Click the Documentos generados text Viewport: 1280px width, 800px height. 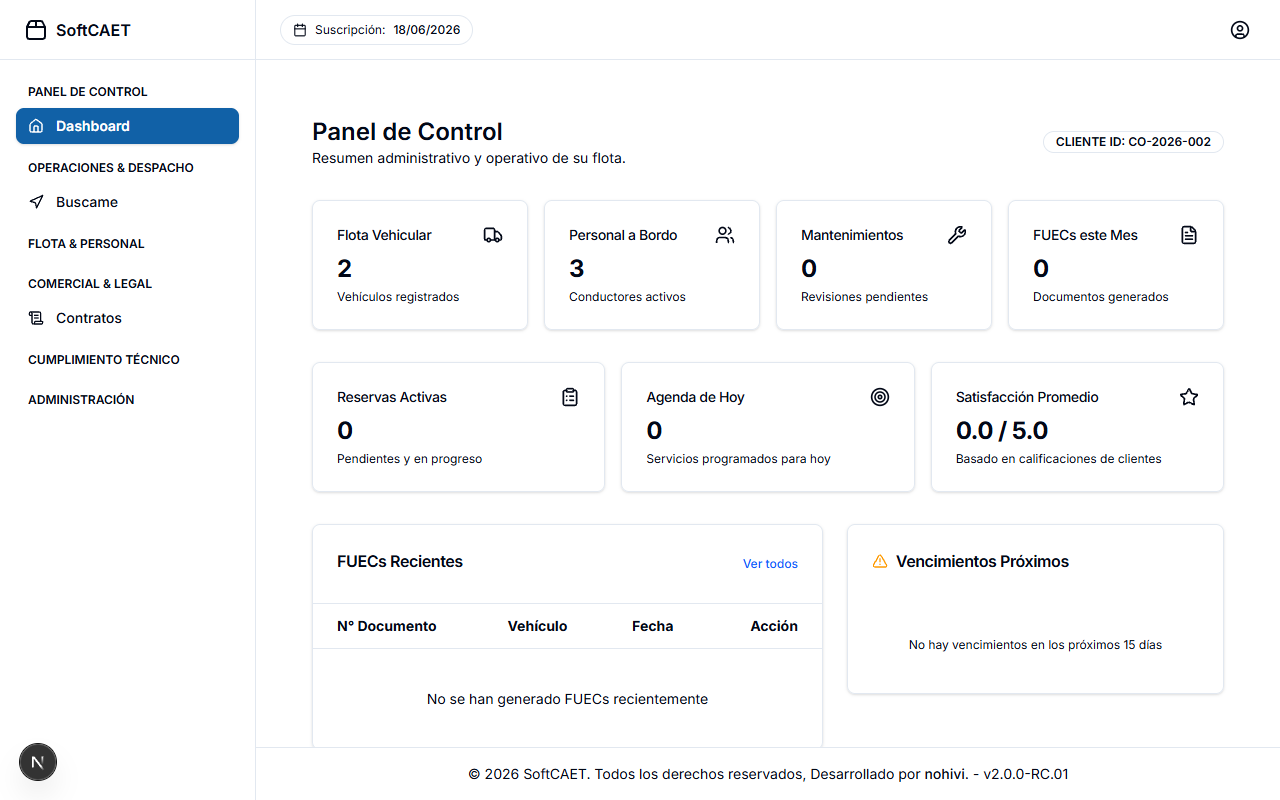pos(1100,297)
